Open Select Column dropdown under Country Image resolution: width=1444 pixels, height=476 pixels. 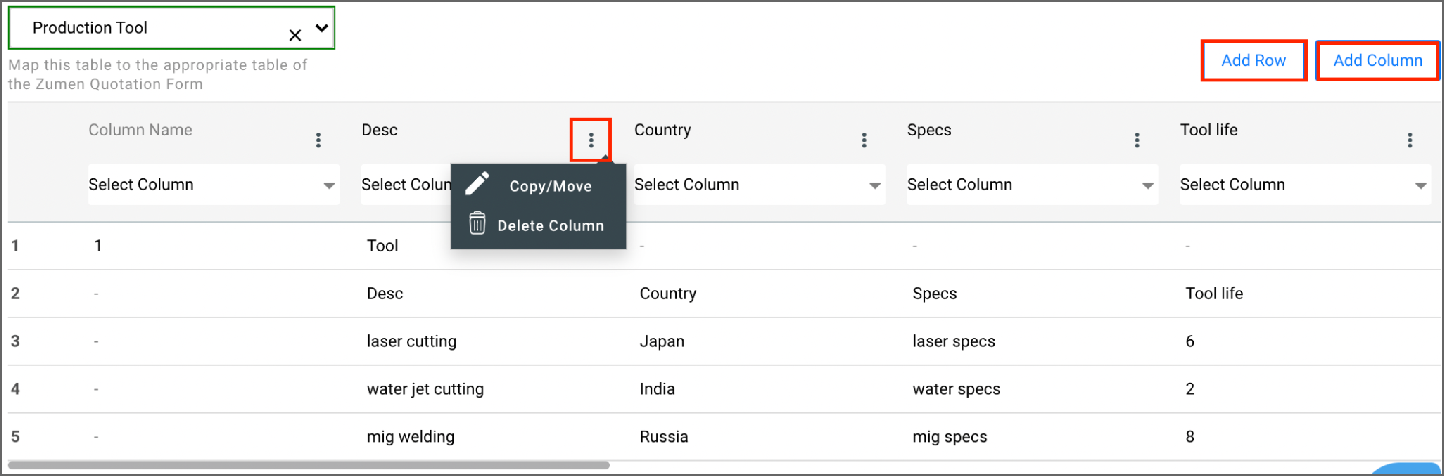[759, 185]
